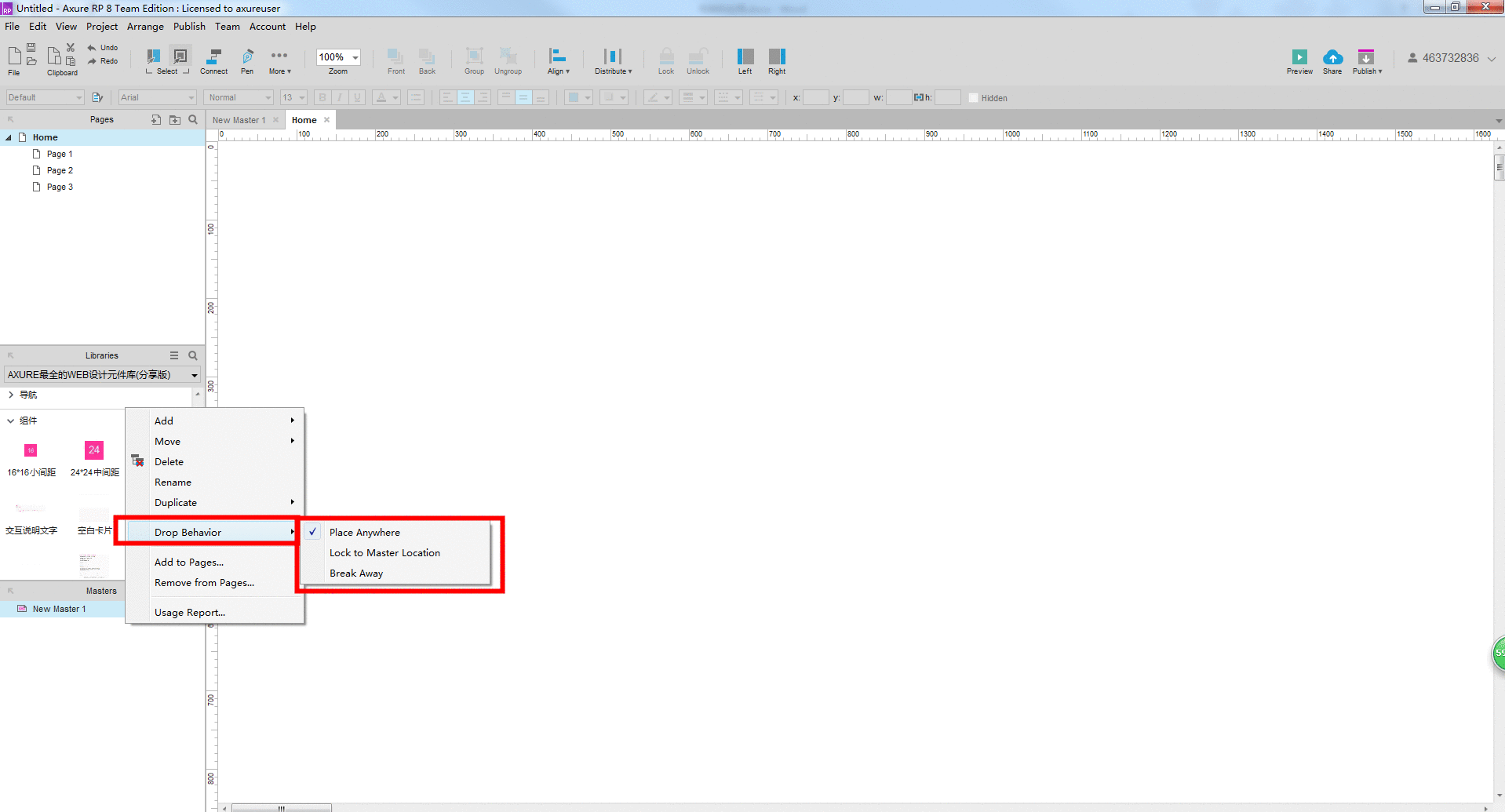Toggle the lock aspect ratio icon
The height and width of the screenshot is (812, 1505).
click(x=918, y=97)
